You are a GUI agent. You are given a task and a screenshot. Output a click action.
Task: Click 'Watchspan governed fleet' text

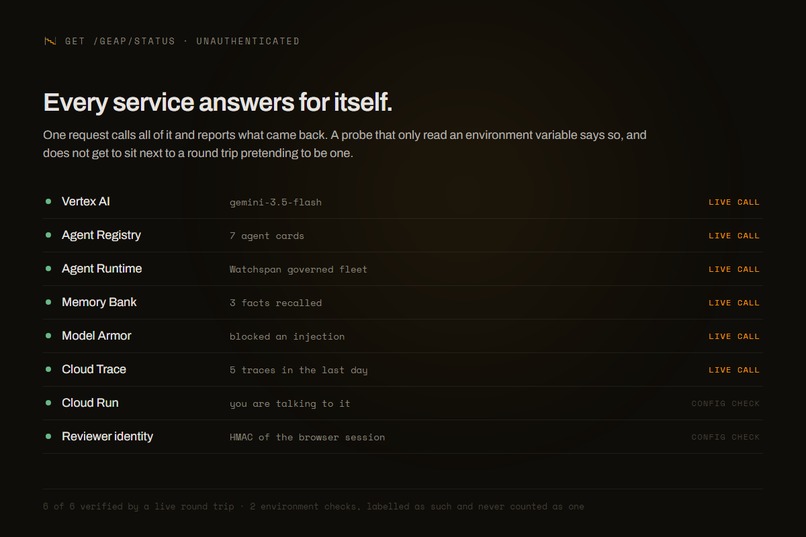click(x=298, y=269)
